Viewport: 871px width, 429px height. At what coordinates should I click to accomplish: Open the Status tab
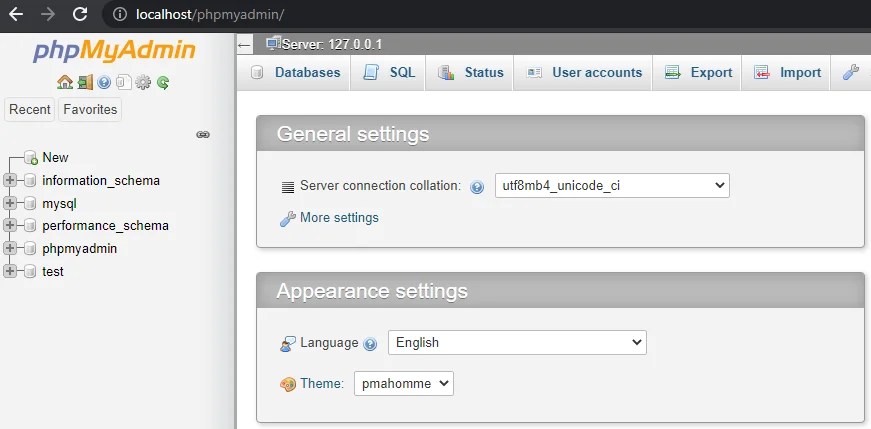click(470, 73)
